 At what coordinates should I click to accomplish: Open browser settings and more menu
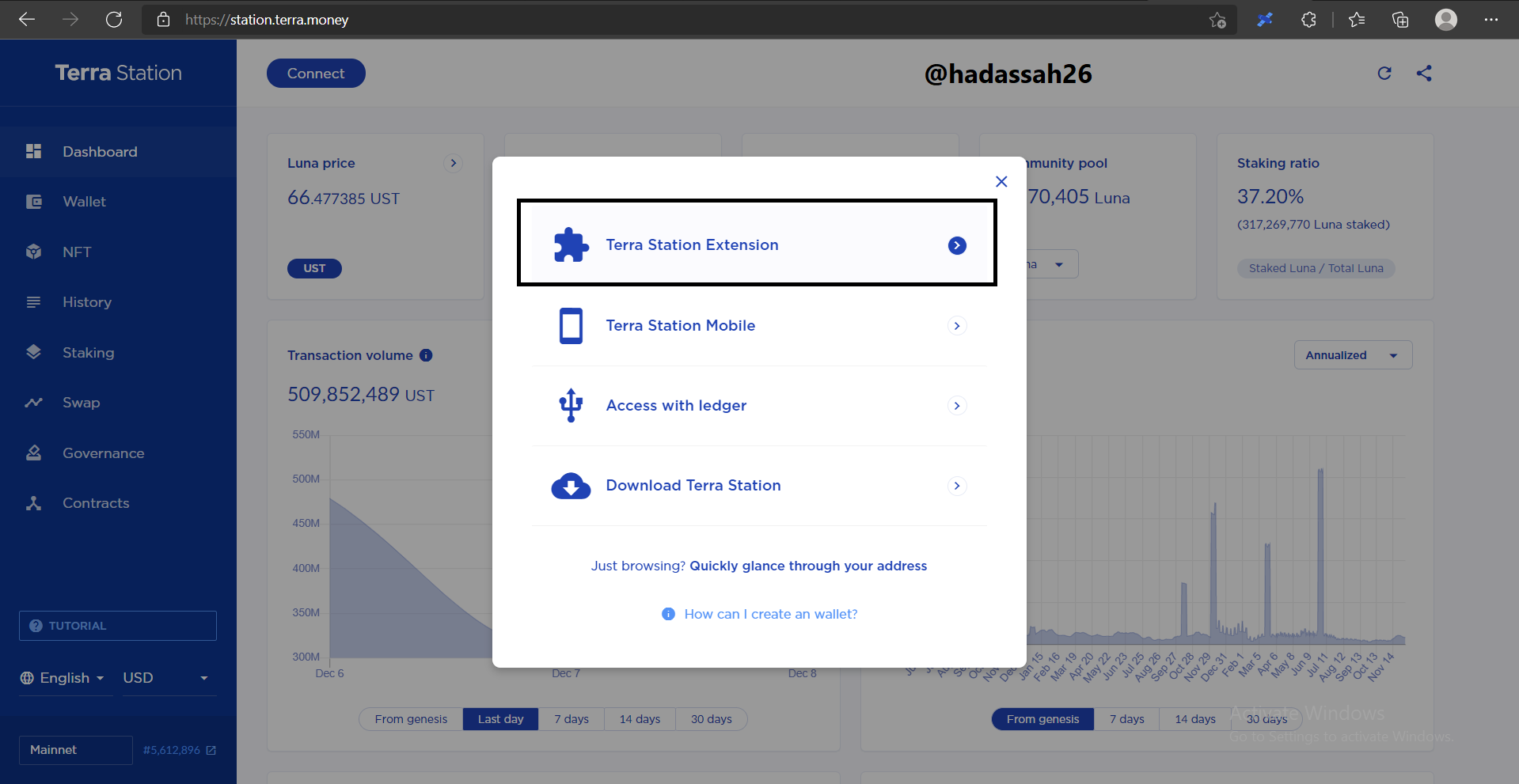pos(1491,20)
